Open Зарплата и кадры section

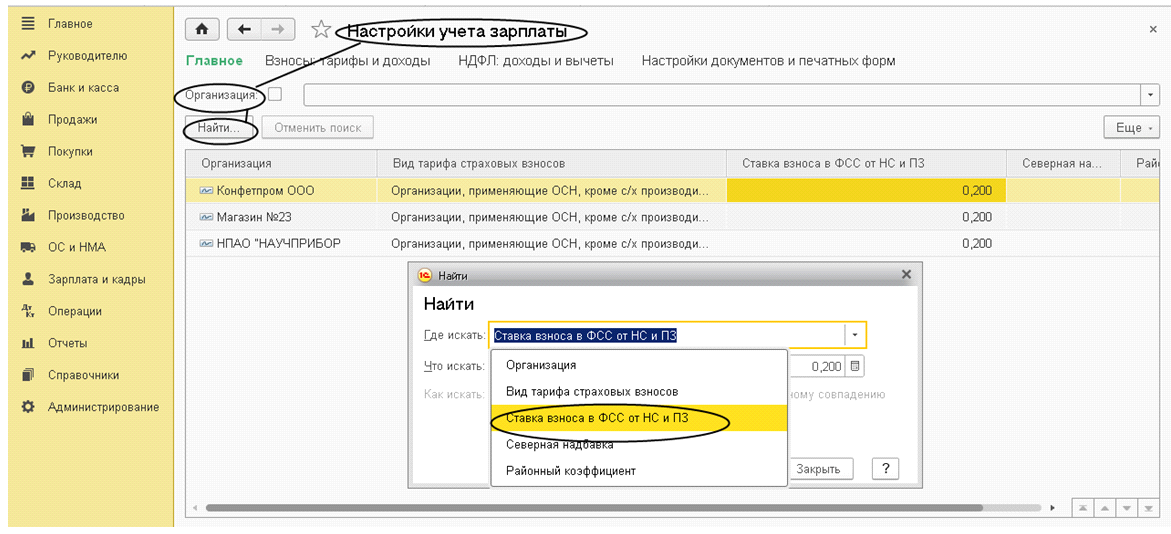point(96,279)
